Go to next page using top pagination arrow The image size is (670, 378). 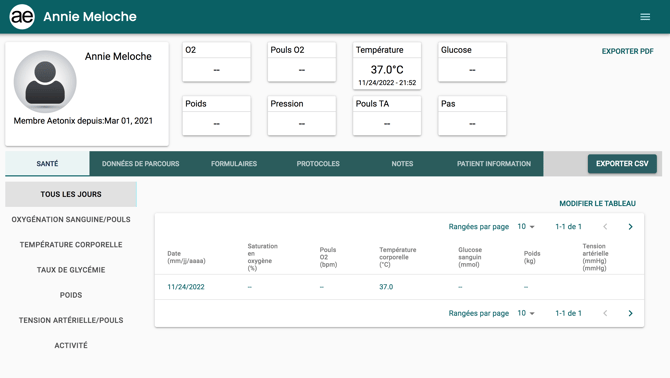[630, 227]
